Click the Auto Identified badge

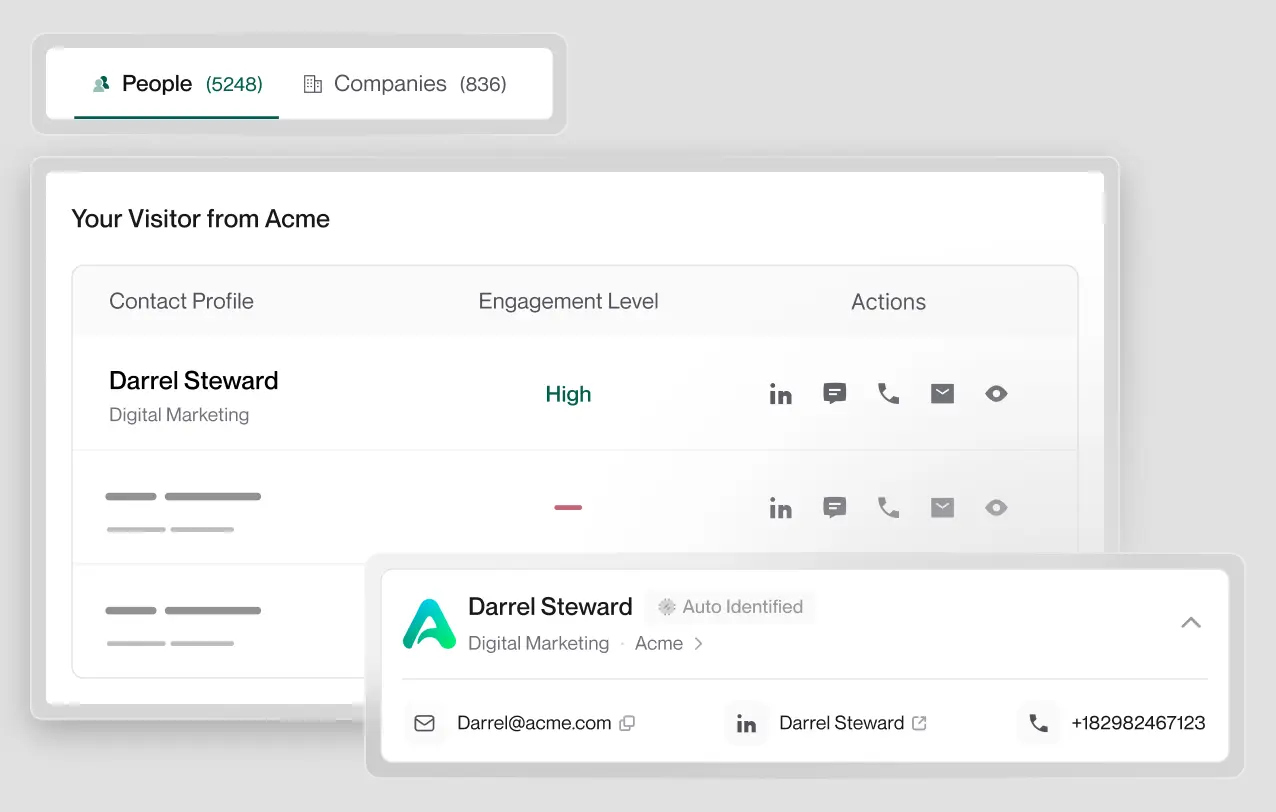pos(730,607)
